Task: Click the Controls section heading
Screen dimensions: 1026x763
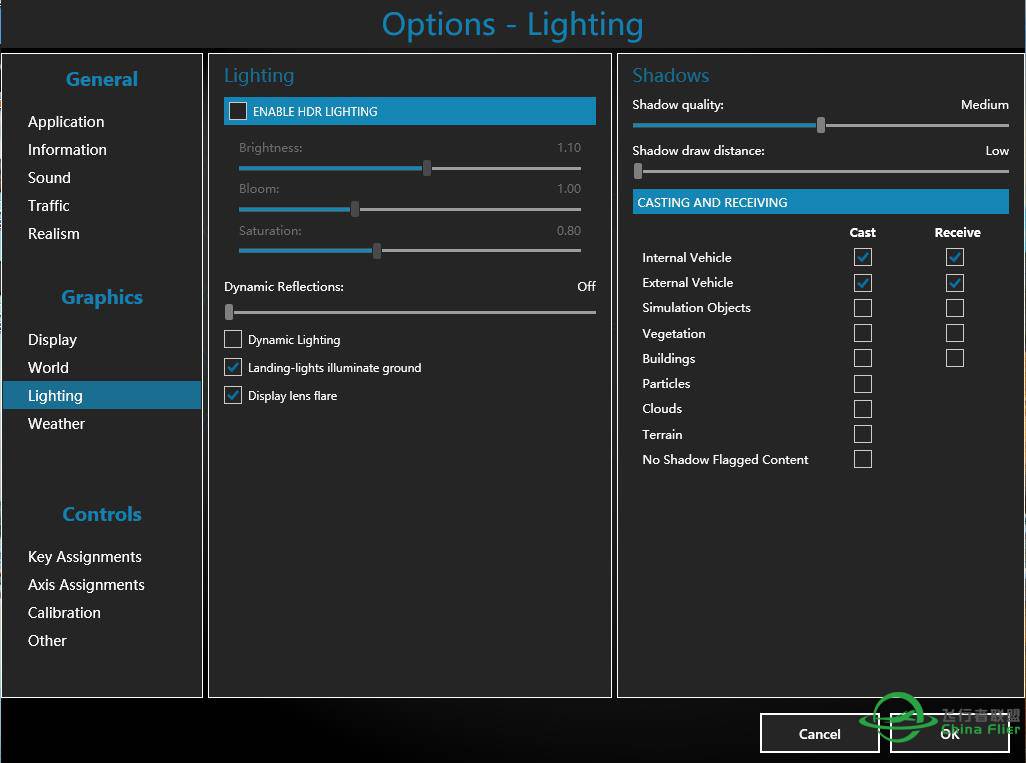Action: click(101, 514)
